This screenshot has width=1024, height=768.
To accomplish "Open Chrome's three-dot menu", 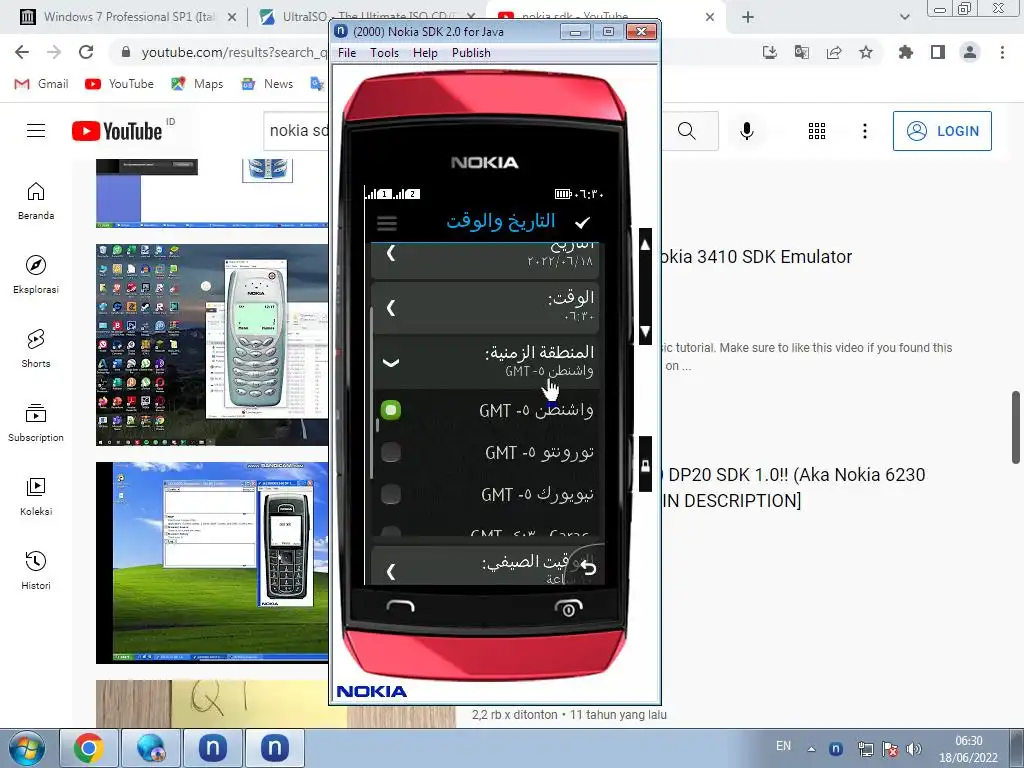I will pyautogui.click(x=1002, y=52).
